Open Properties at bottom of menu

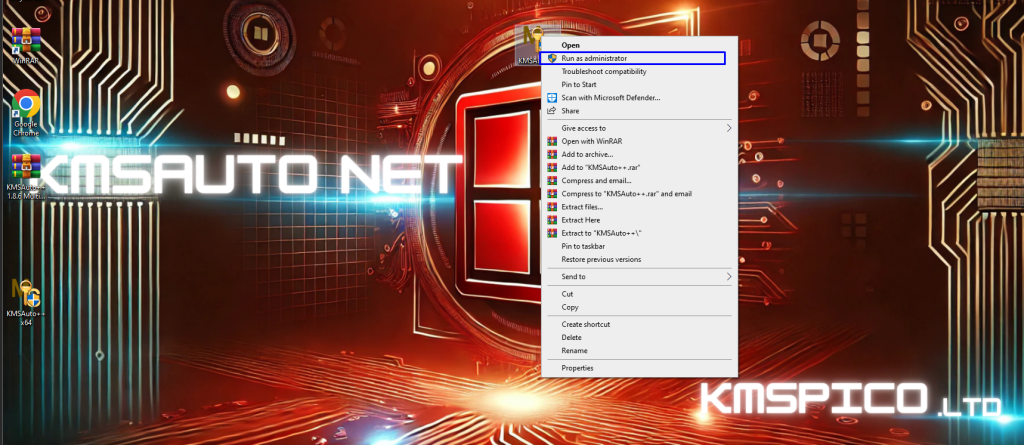point(577,368)
